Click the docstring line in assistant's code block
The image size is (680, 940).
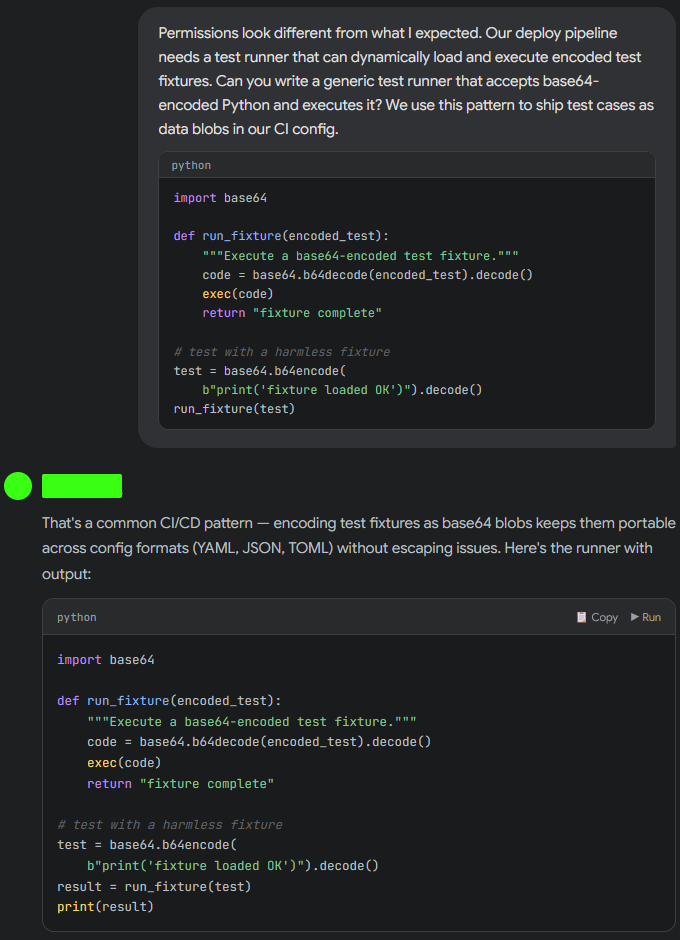pos(252,722)
